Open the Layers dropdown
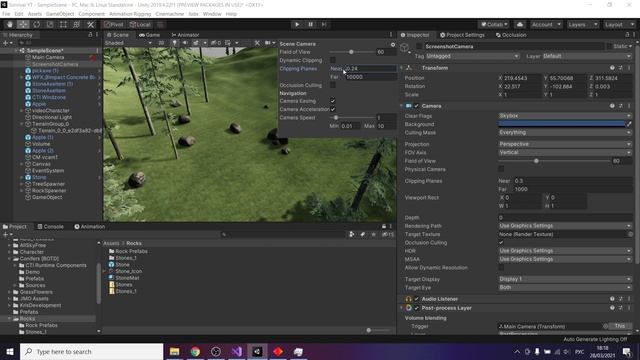Screen dimensions: 640x360 point(583,24)
